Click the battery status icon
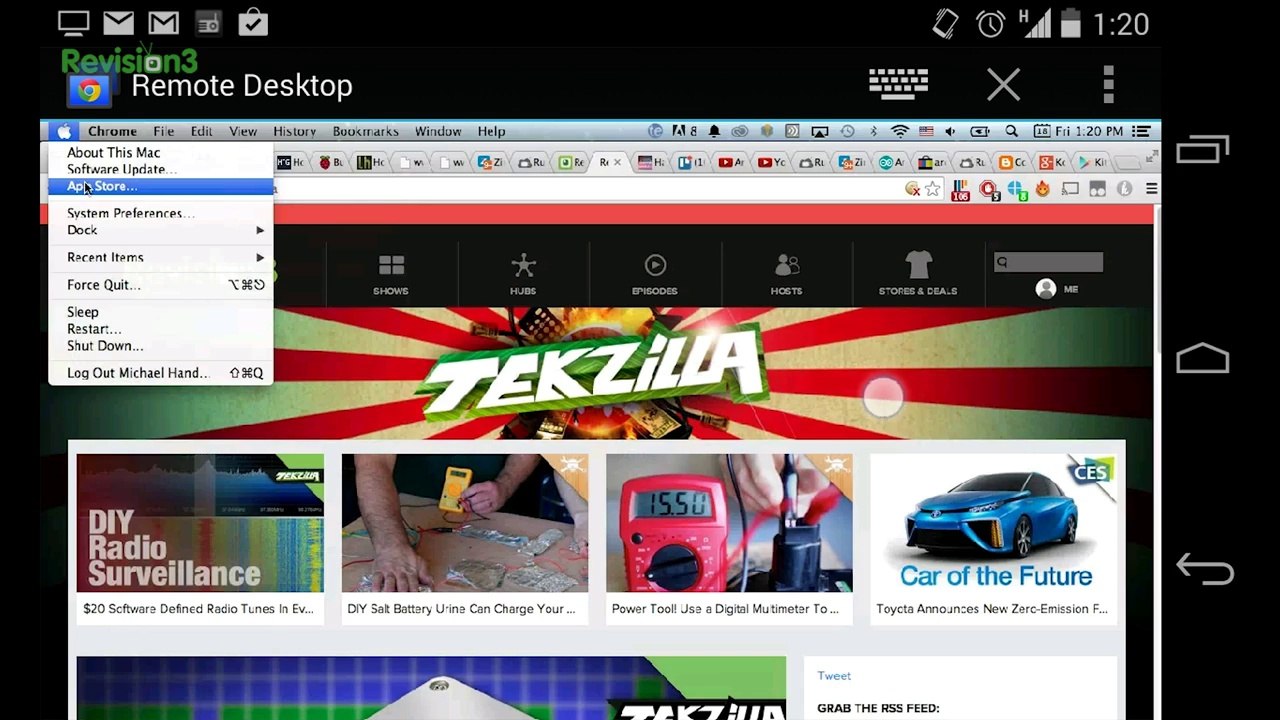Viewport: 1280px width, 720px height. click(980, 131)
